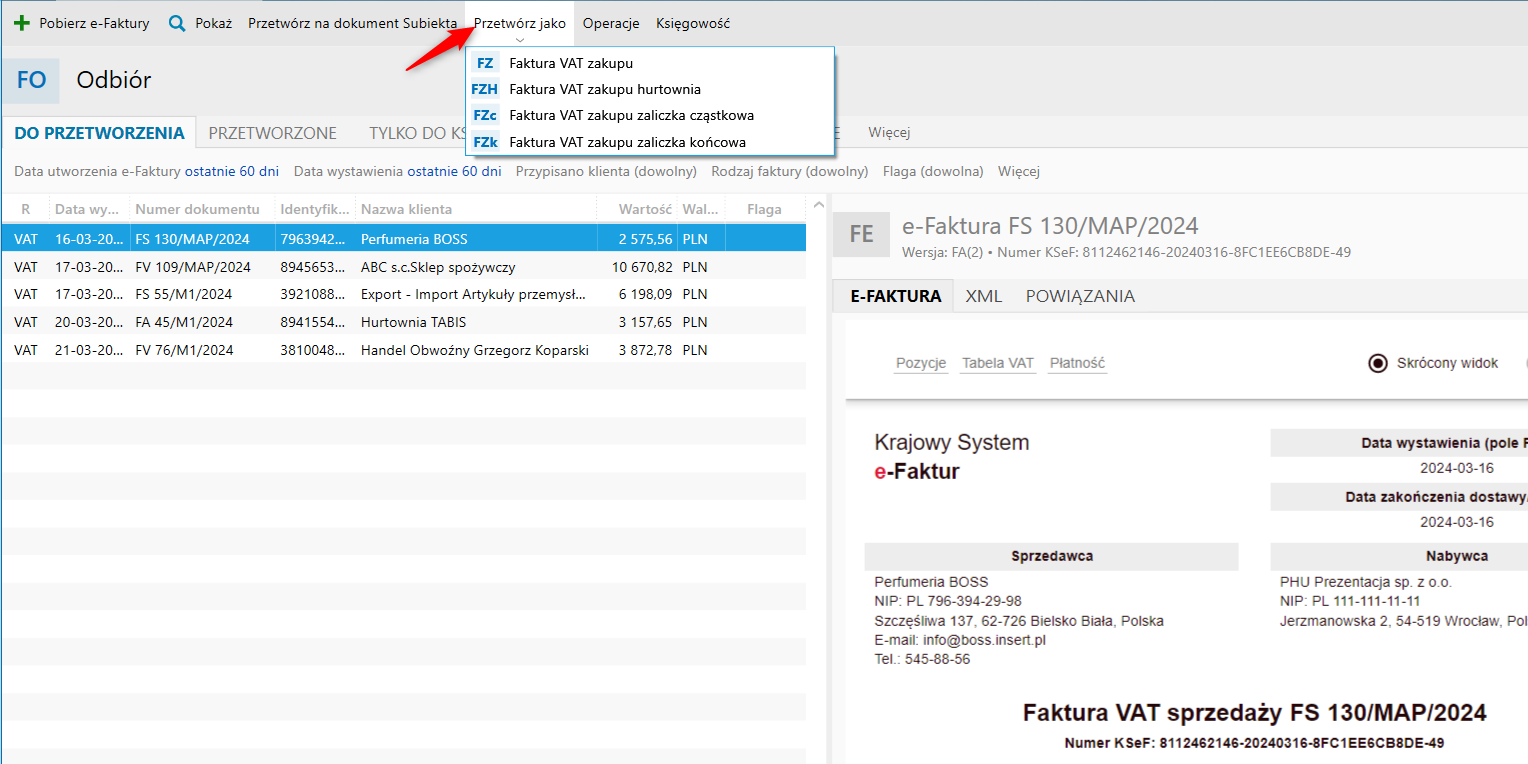Click the buyer NIP PL 111-111-11-11

coord(1350,601)
